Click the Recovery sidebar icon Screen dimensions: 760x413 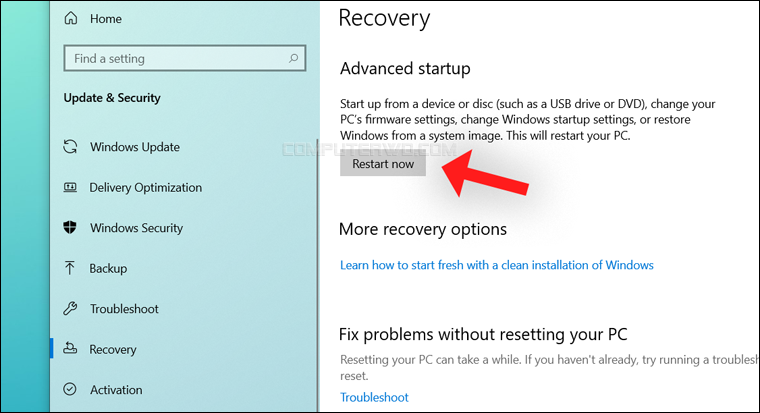pos(70,348)
